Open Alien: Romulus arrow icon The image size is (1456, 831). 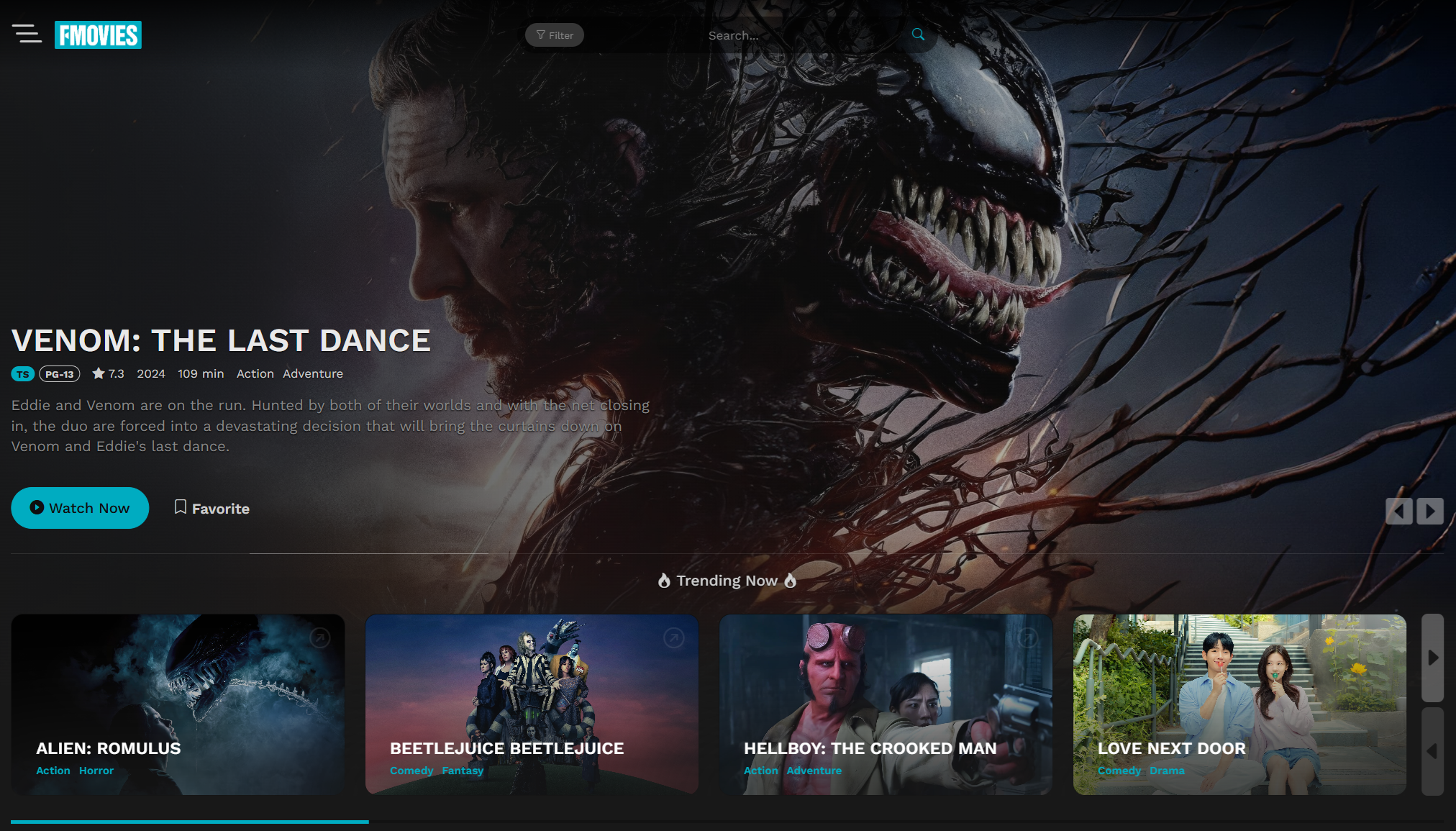coord(320,637)
